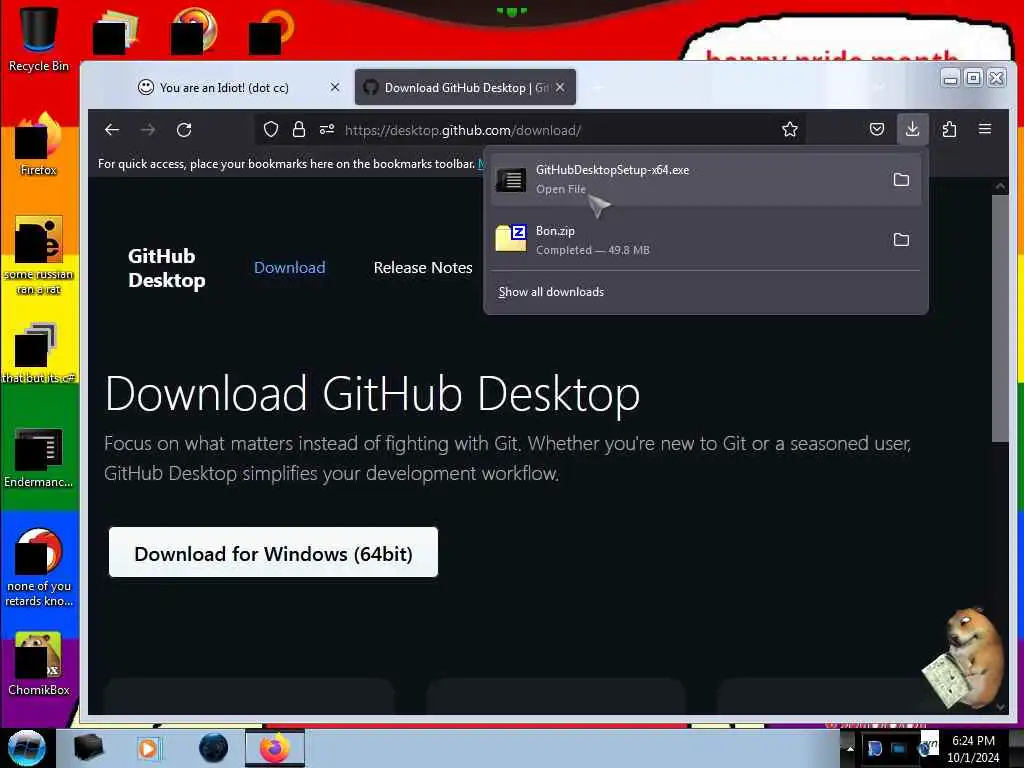Click the page vertical scrollbar thumb

(x=1000, y=318)
